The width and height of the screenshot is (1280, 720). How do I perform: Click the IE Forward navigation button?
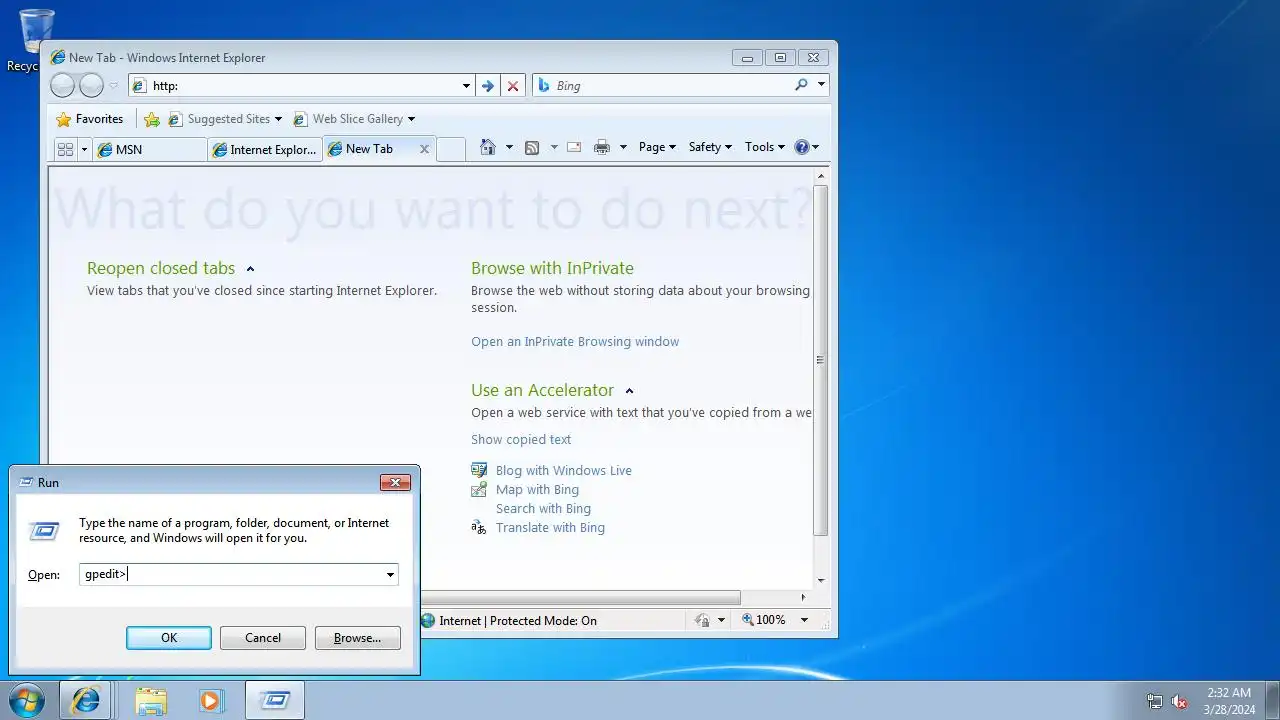pyautogui.click(x=91, y=86)
